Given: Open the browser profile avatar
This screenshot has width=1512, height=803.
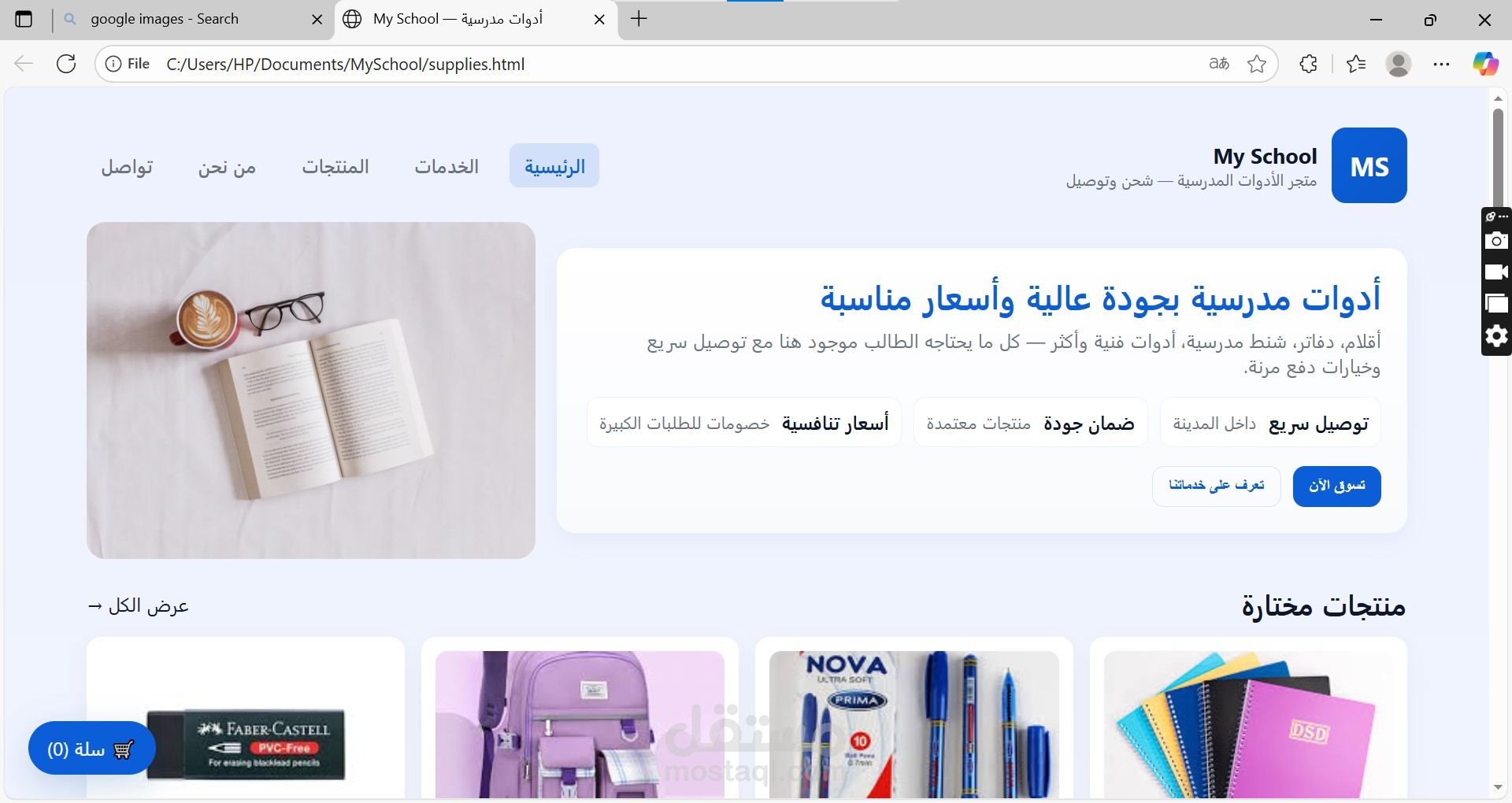Looking at the screenshot, I should coord(1399,64).
